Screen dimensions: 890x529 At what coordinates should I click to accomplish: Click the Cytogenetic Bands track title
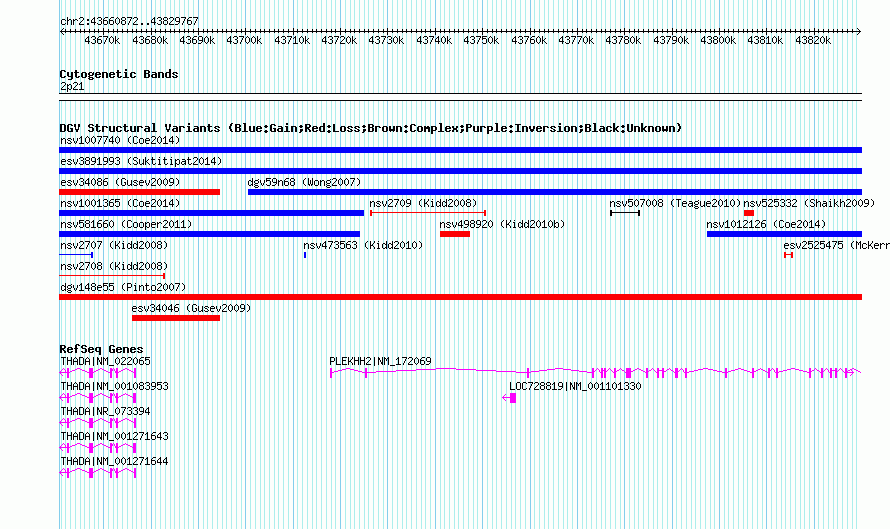click(x=119, y=74)
